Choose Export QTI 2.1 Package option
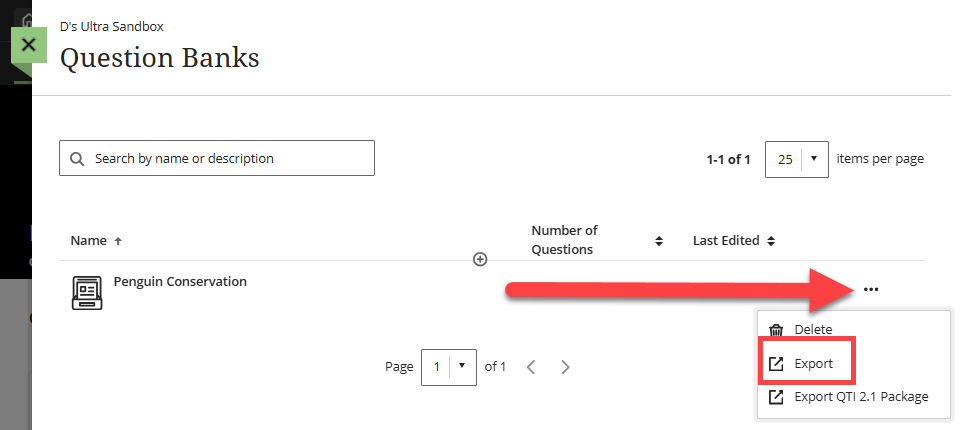The image size is (962, 430). (x=861, y=397)
